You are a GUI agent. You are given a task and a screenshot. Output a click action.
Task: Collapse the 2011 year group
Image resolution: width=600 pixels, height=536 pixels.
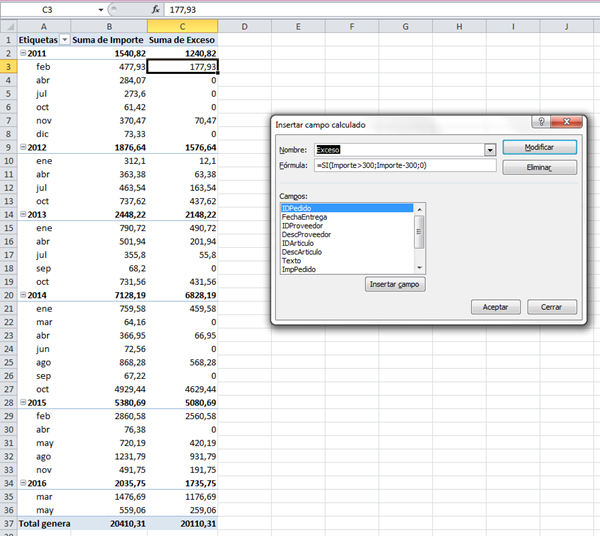[24, 52]
